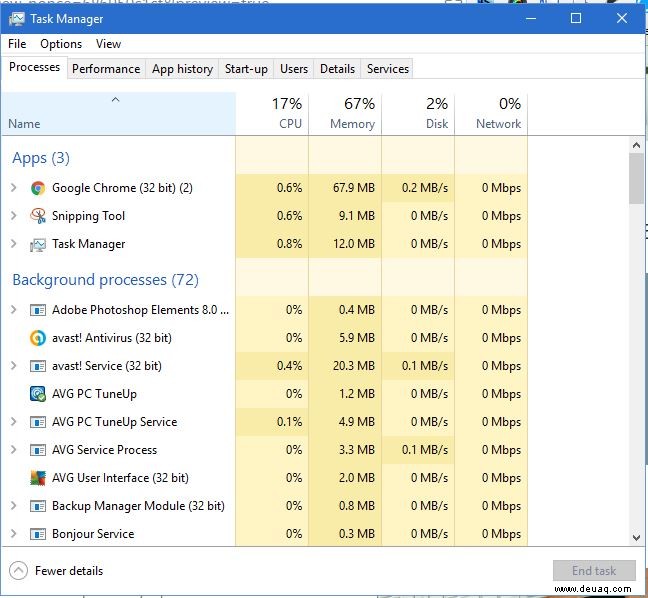Go to the Services tab
This screenshot has width=648, height=598.
pos(388,69)
